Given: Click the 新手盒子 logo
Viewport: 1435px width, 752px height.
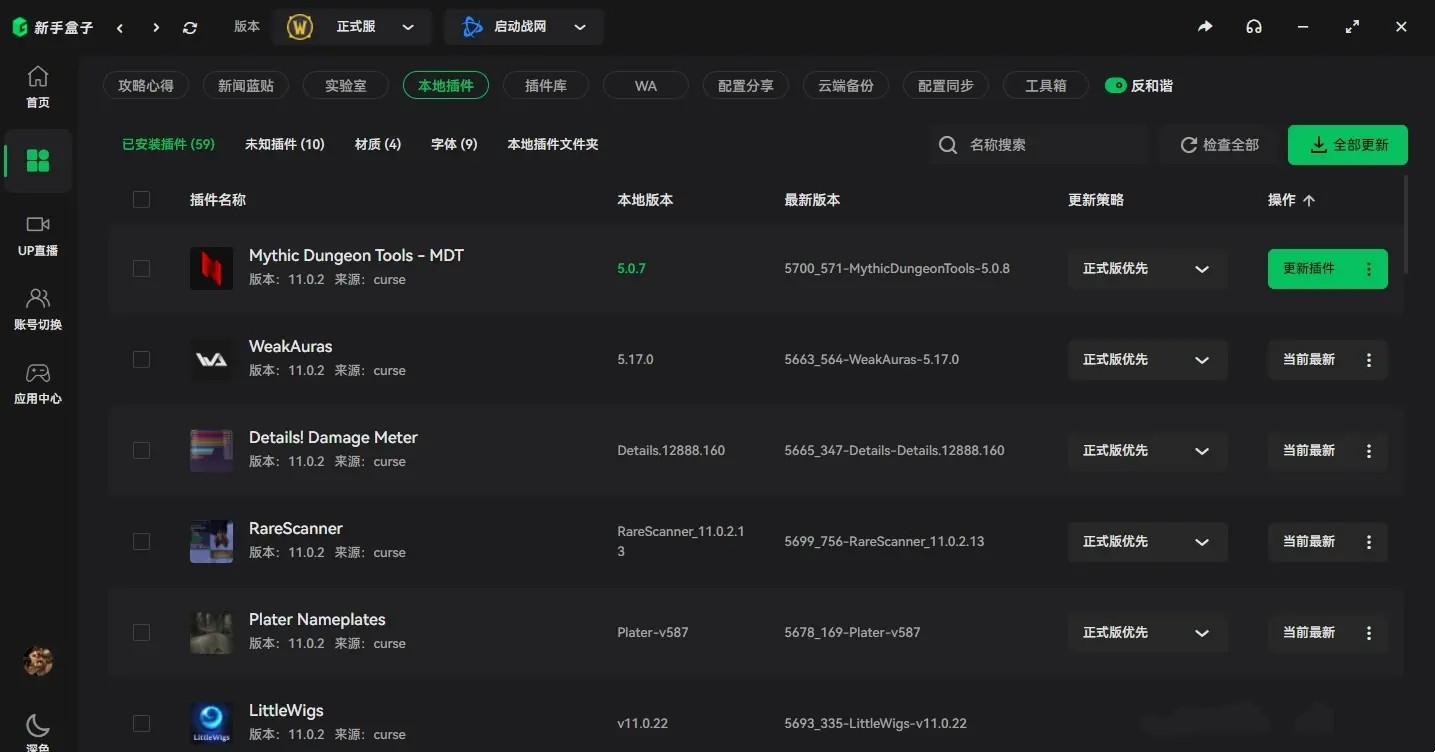Looking at the screenshot, I should pos(53,28).
